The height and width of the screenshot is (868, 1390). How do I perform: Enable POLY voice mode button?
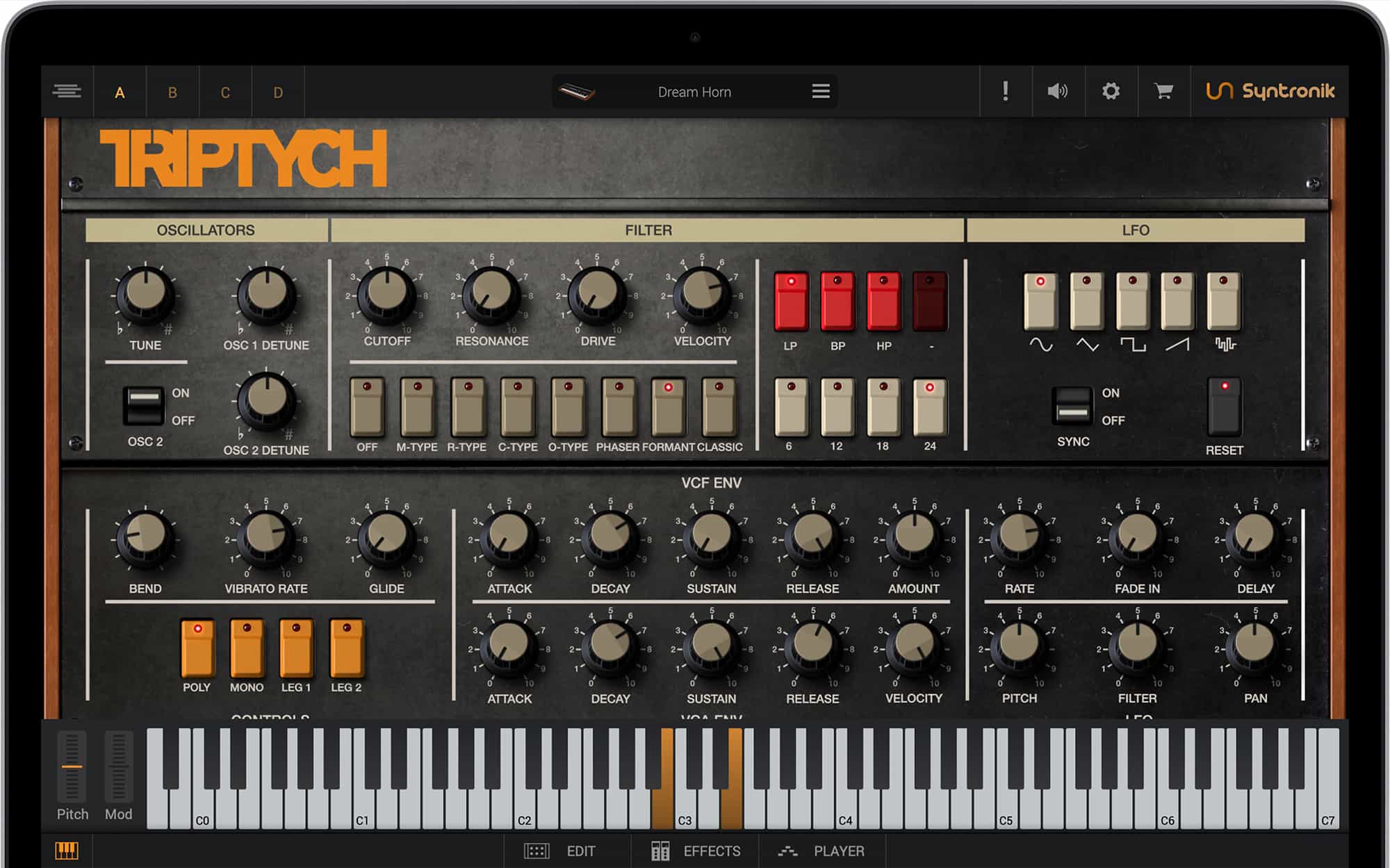(x=197, y=648)
